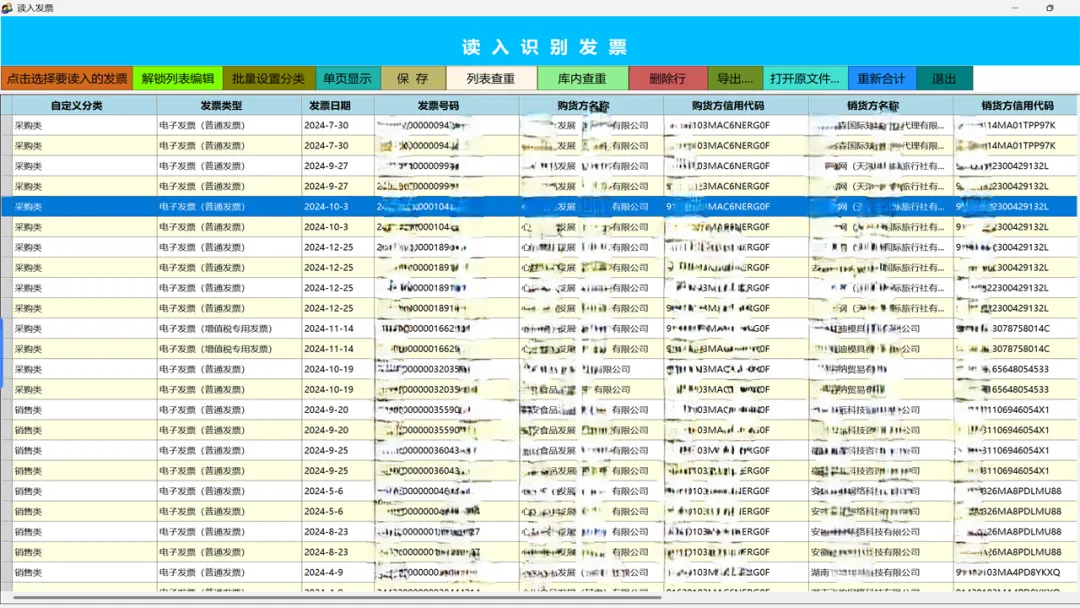Click 解锁列表编辑 button
The height and width of the screenshot is (608, 1080).
coord(178,78)
